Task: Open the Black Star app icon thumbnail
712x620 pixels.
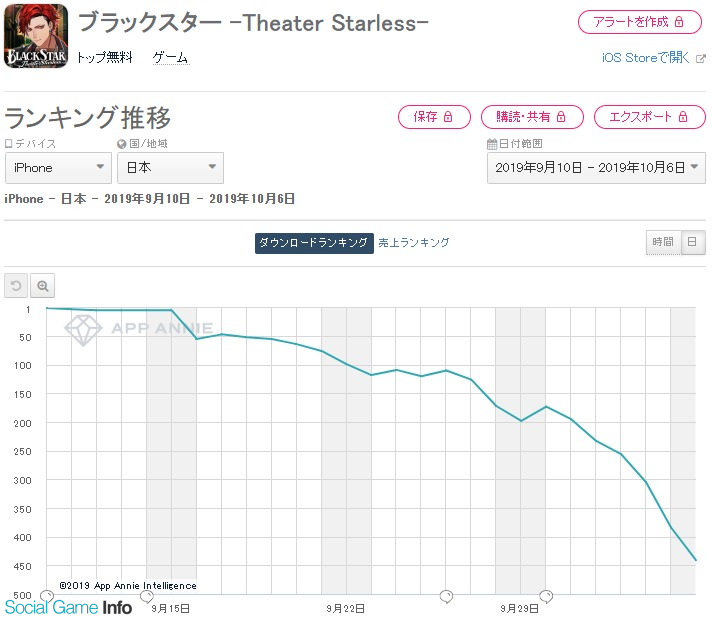Action: (36, 36)
